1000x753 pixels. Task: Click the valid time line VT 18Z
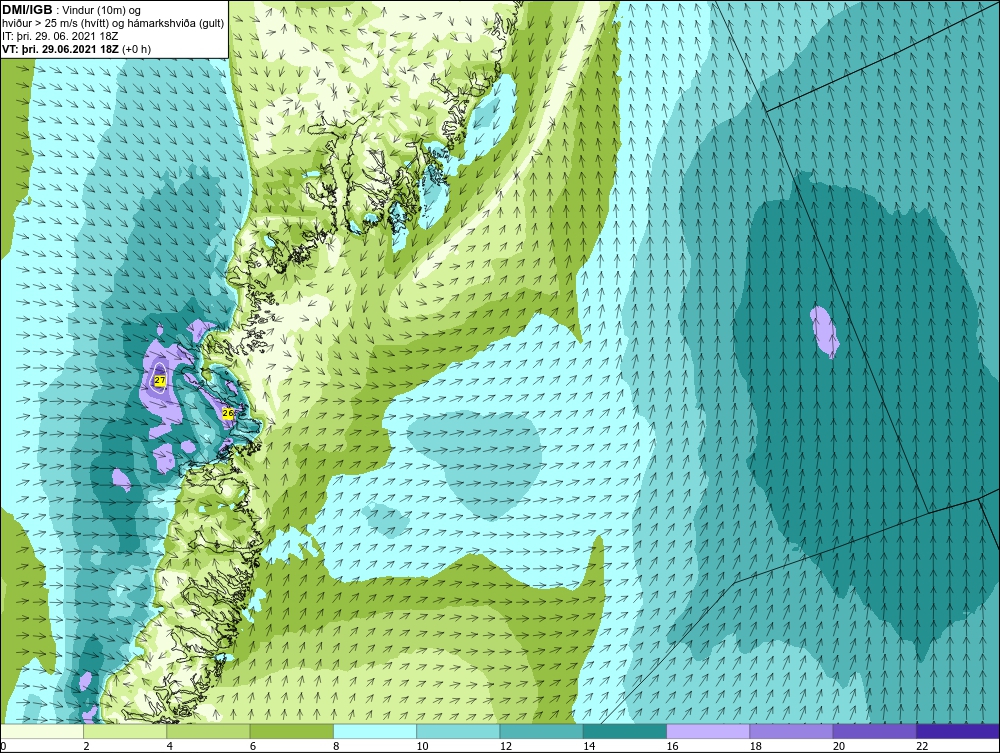(x=77, y=49)
